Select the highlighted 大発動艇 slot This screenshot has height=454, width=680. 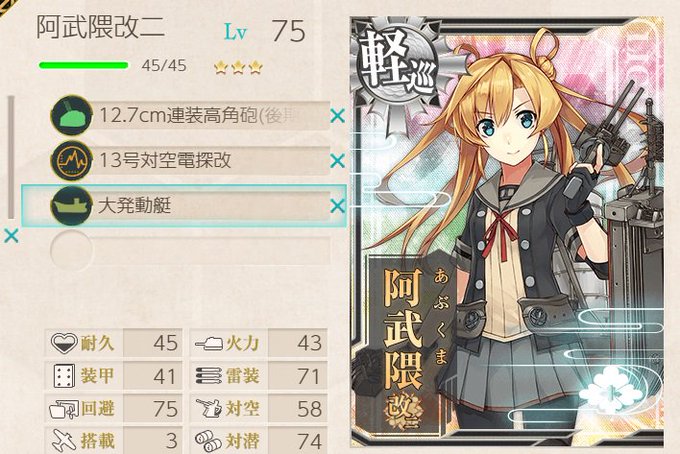(184, 206)
